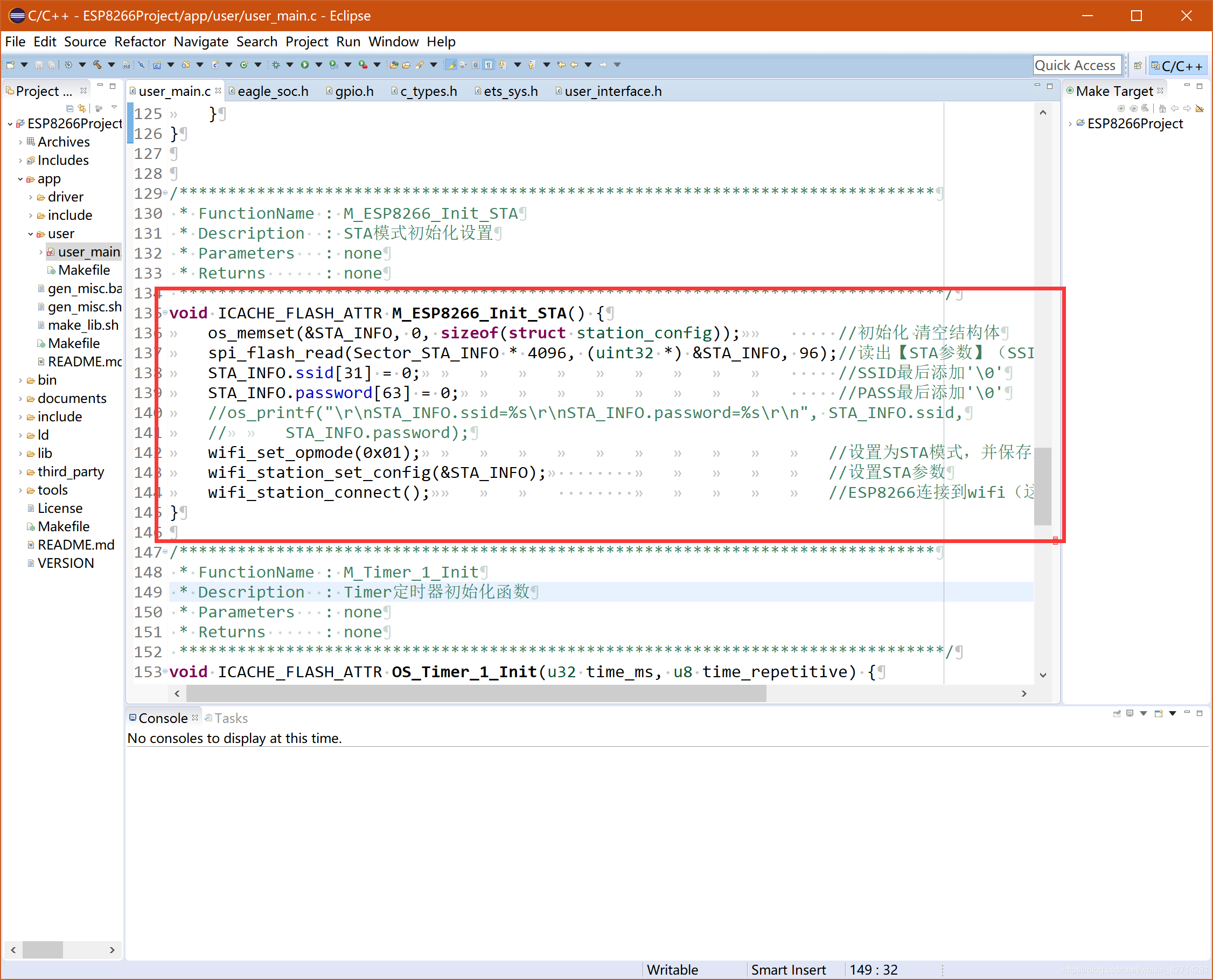Click the Back navigation arrow in toolbar
Screen dimensions: 1213x980
point(574,65)
